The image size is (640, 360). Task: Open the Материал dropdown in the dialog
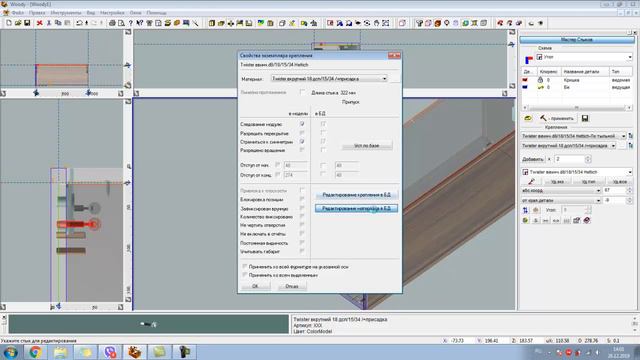(x=329, y=78)
